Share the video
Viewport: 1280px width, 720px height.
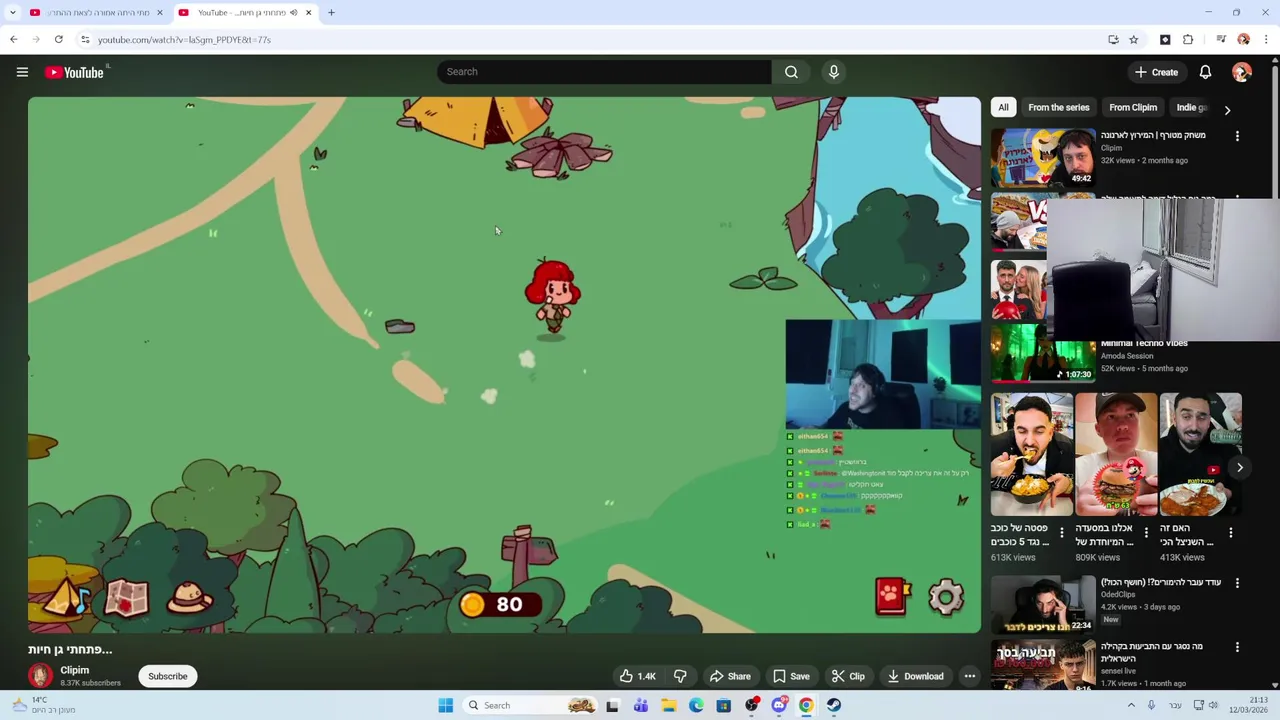point(730,676)
